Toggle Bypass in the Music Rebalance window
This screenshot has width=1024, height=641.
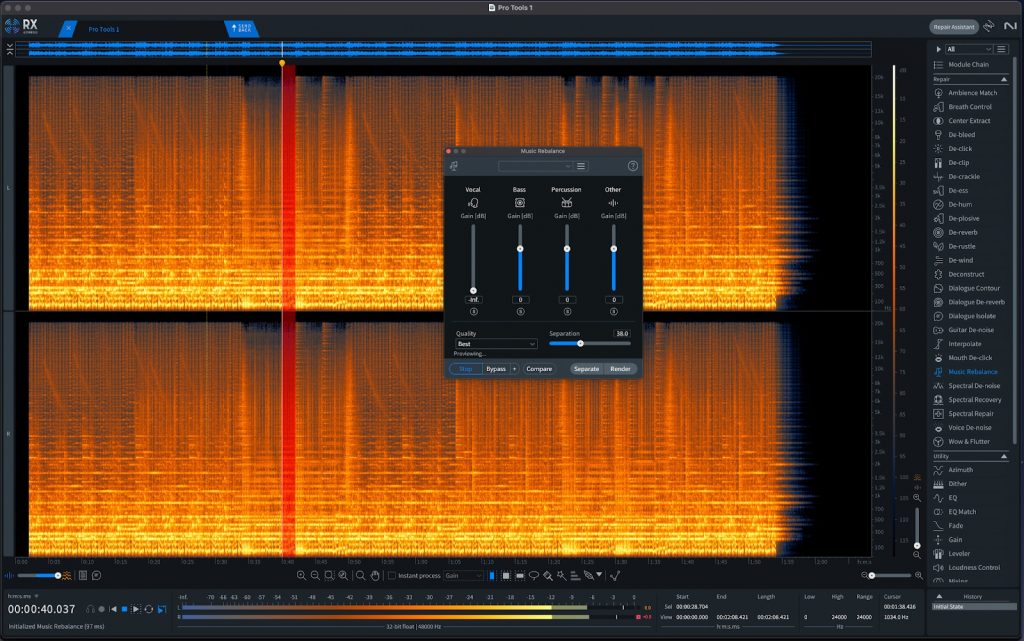[497, 368]
